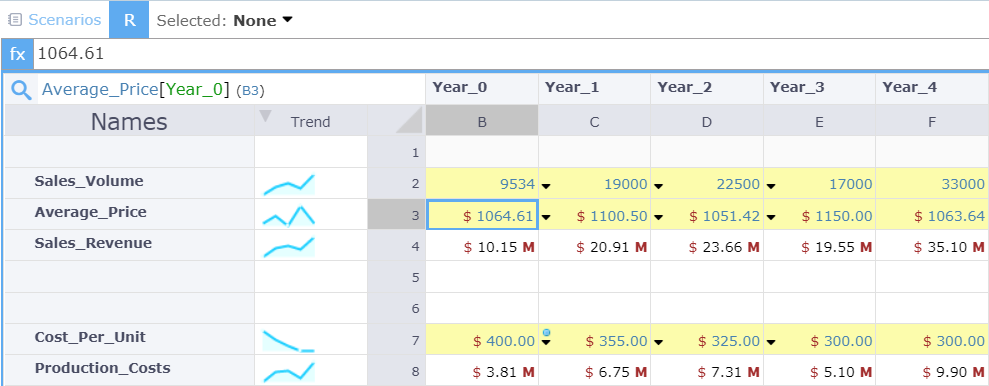The height and width of the screenshot is (386, 989).
Task: Click the Cost_Per_Unit trend sparkline
Action: click(289, 341)
